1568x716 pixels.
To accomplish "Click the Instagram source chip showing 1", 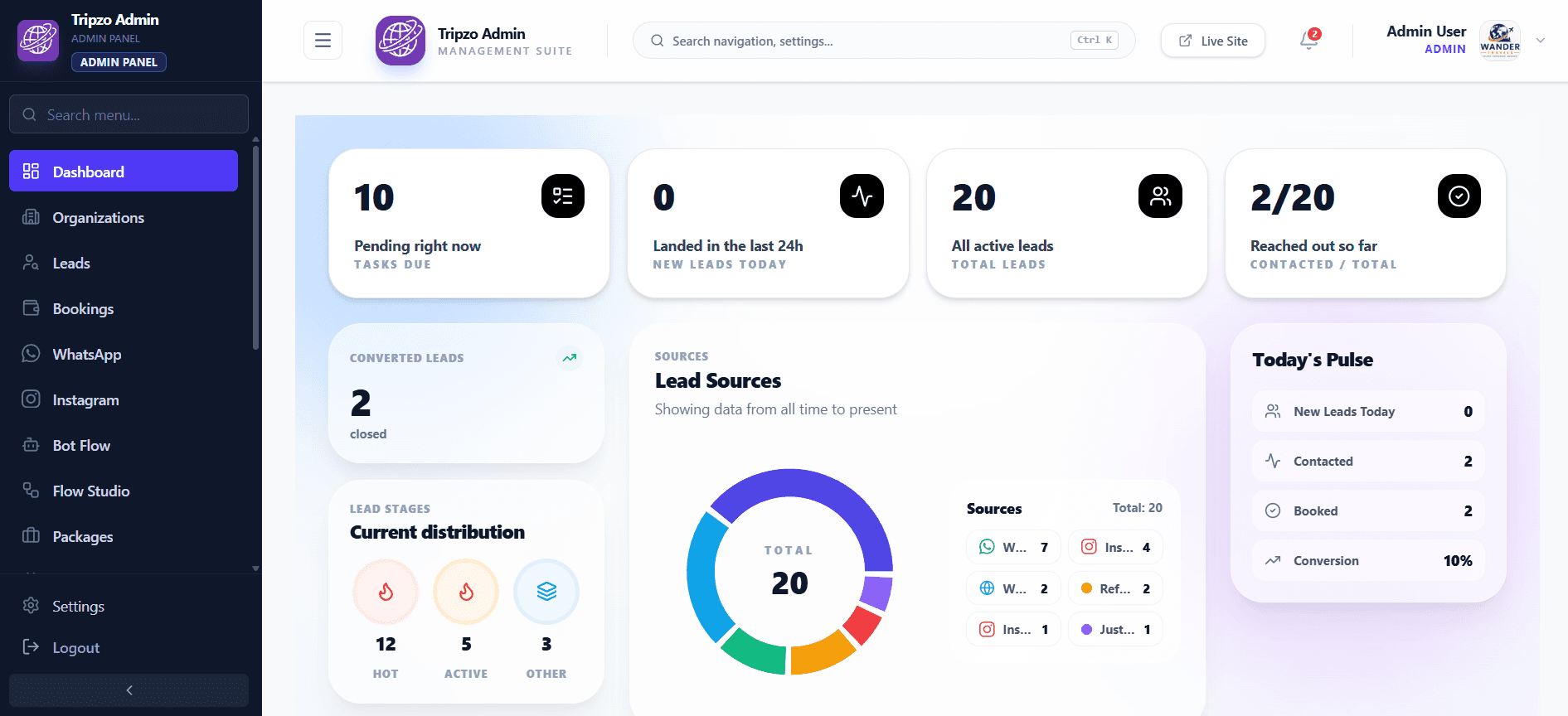I will [1013, 630].
